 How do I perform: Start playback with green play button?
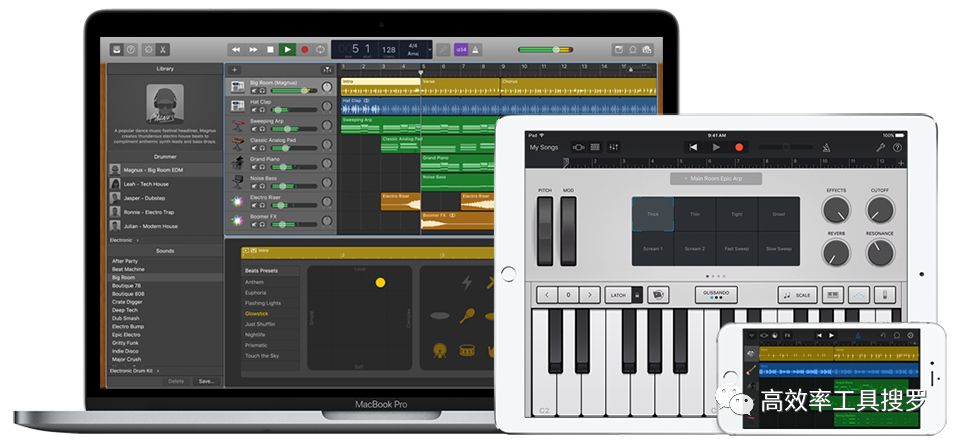(x=287, y=50)
